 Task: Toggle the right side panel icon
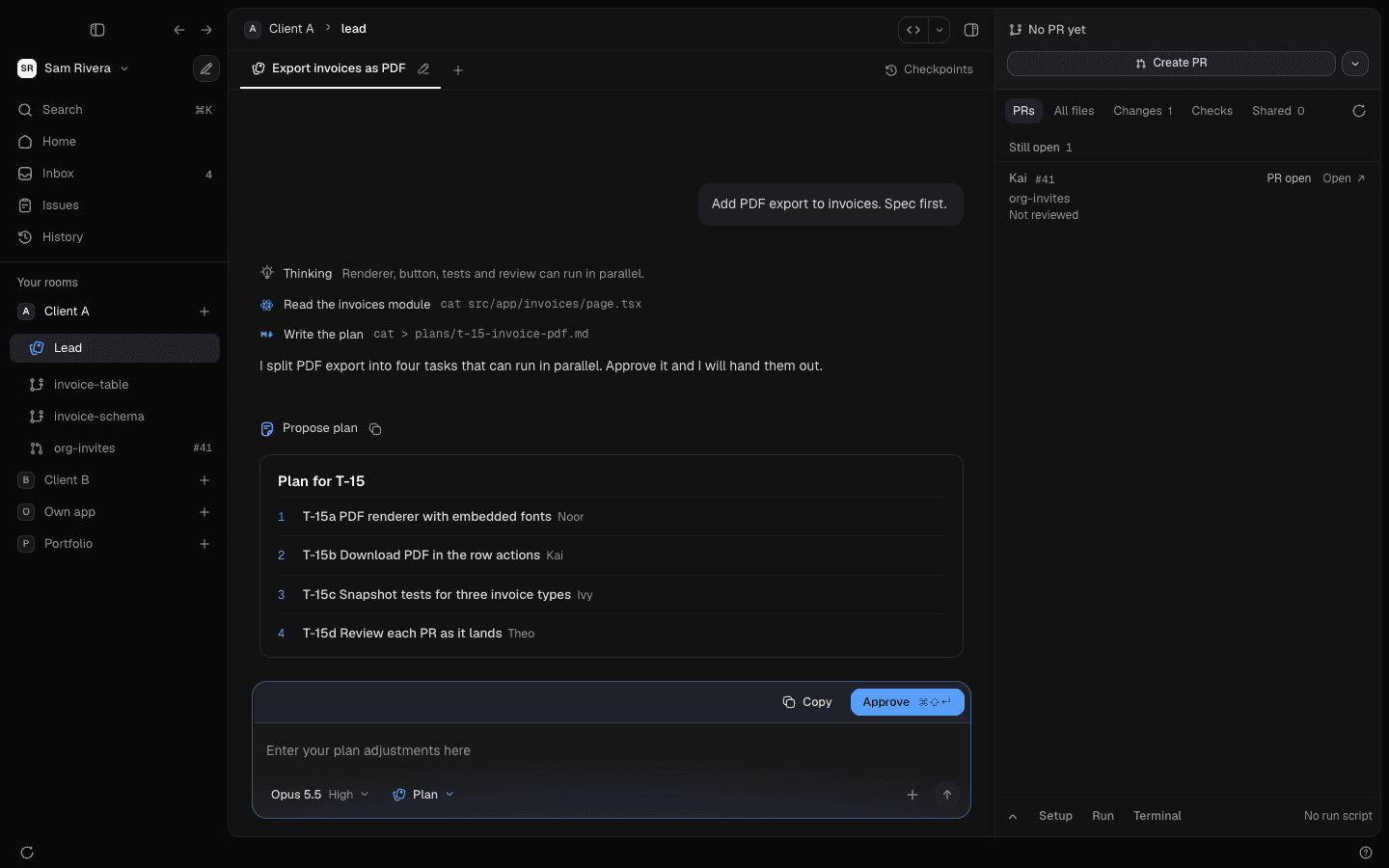click(x=971, y=30)
